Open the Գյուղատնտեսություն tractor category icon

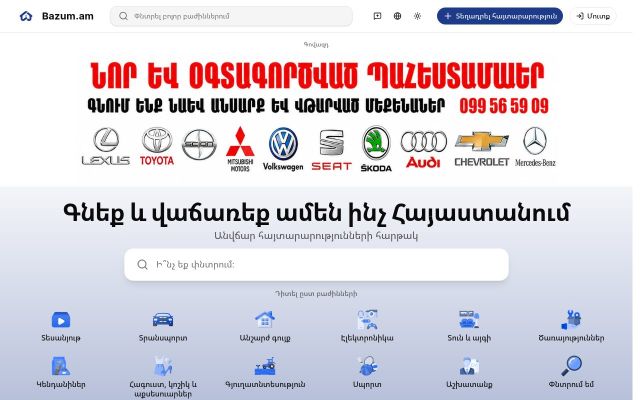[265, 366]
